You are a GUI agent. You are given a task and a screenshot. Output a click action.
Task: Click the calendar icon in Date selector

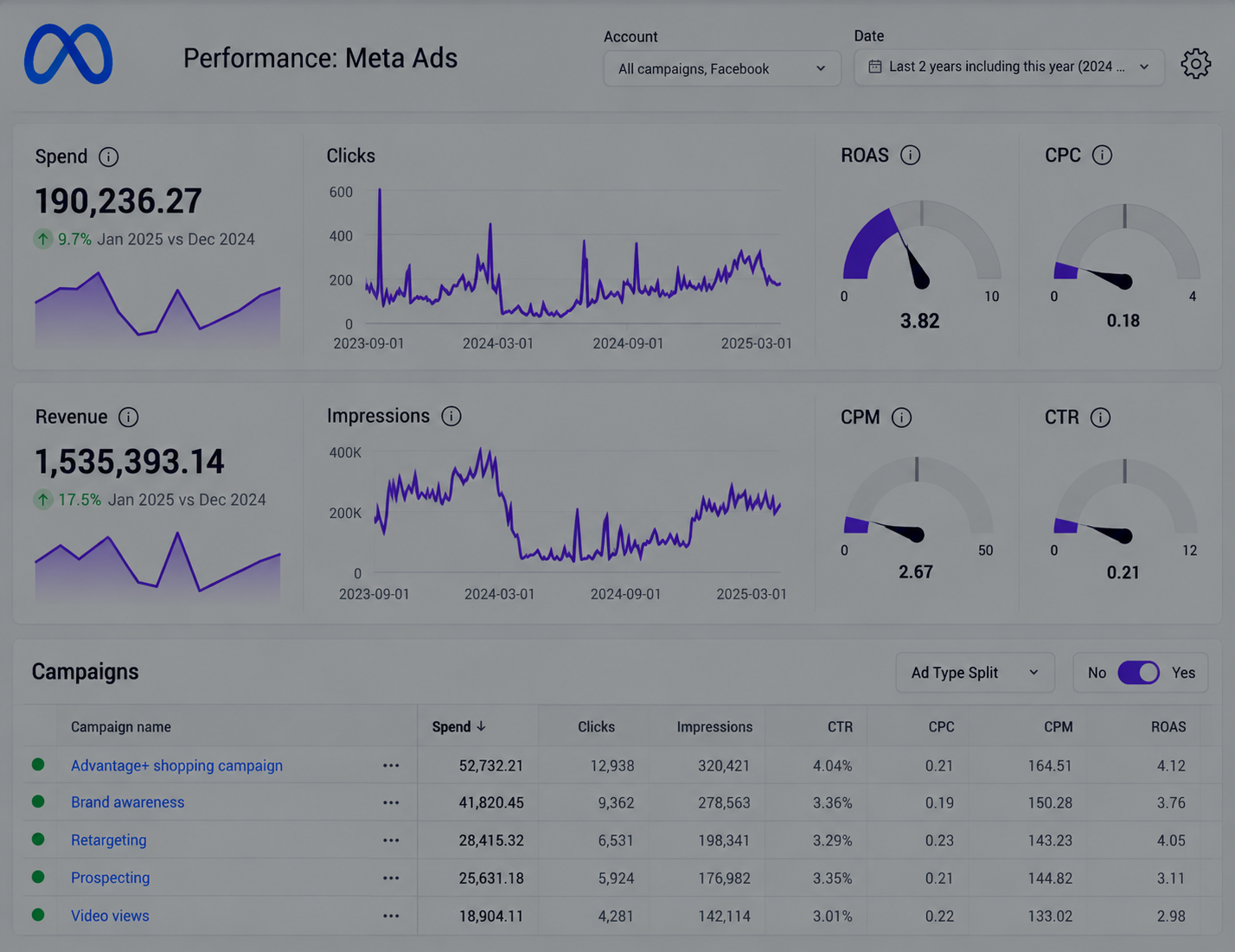coord(875,67)
